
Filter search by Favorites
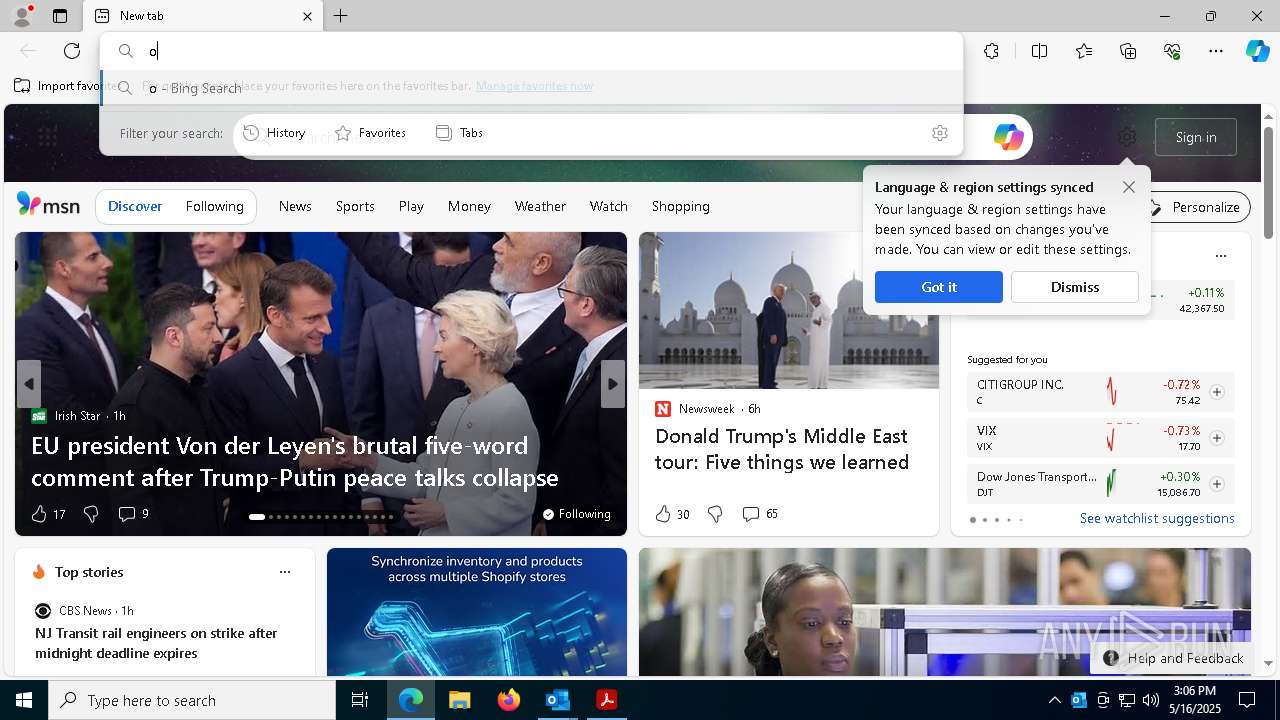coord(371,133)
